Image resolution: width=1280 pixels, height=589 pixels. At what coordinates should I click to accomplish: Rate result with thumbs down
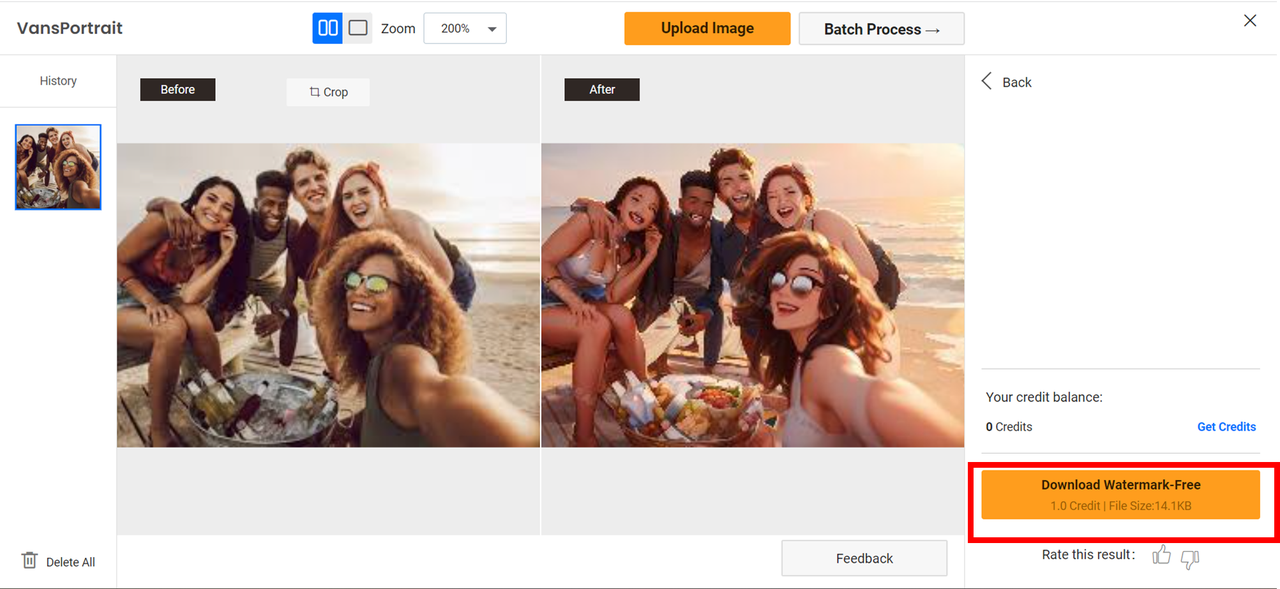[1190, 559]
